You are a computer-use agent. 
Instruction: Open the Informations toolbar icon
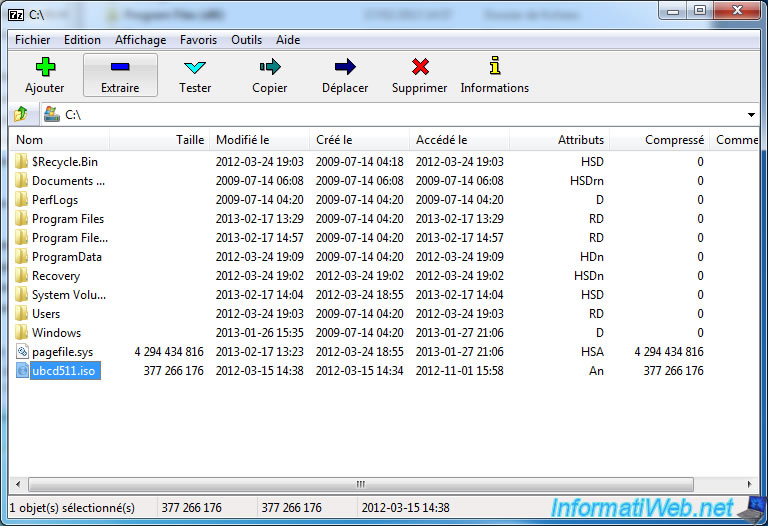tap(494, 68)
